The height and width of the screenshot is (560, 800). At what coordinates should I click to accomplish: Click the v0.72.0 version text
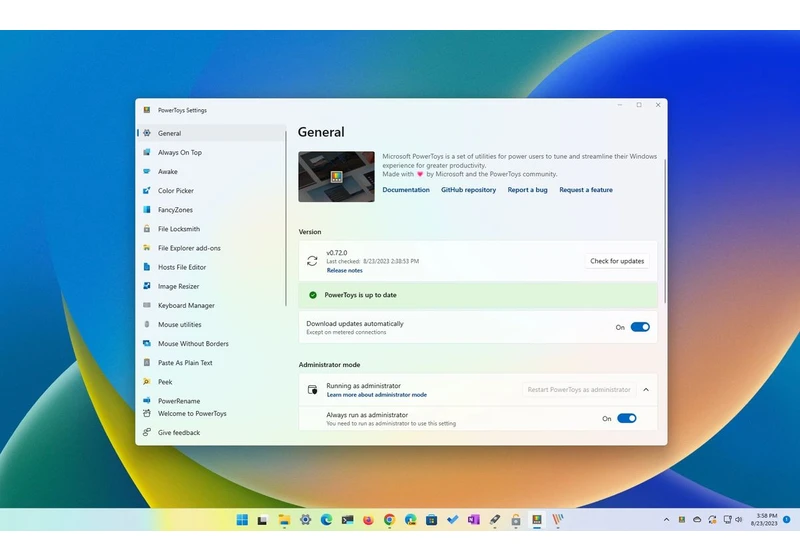[337, 252]
